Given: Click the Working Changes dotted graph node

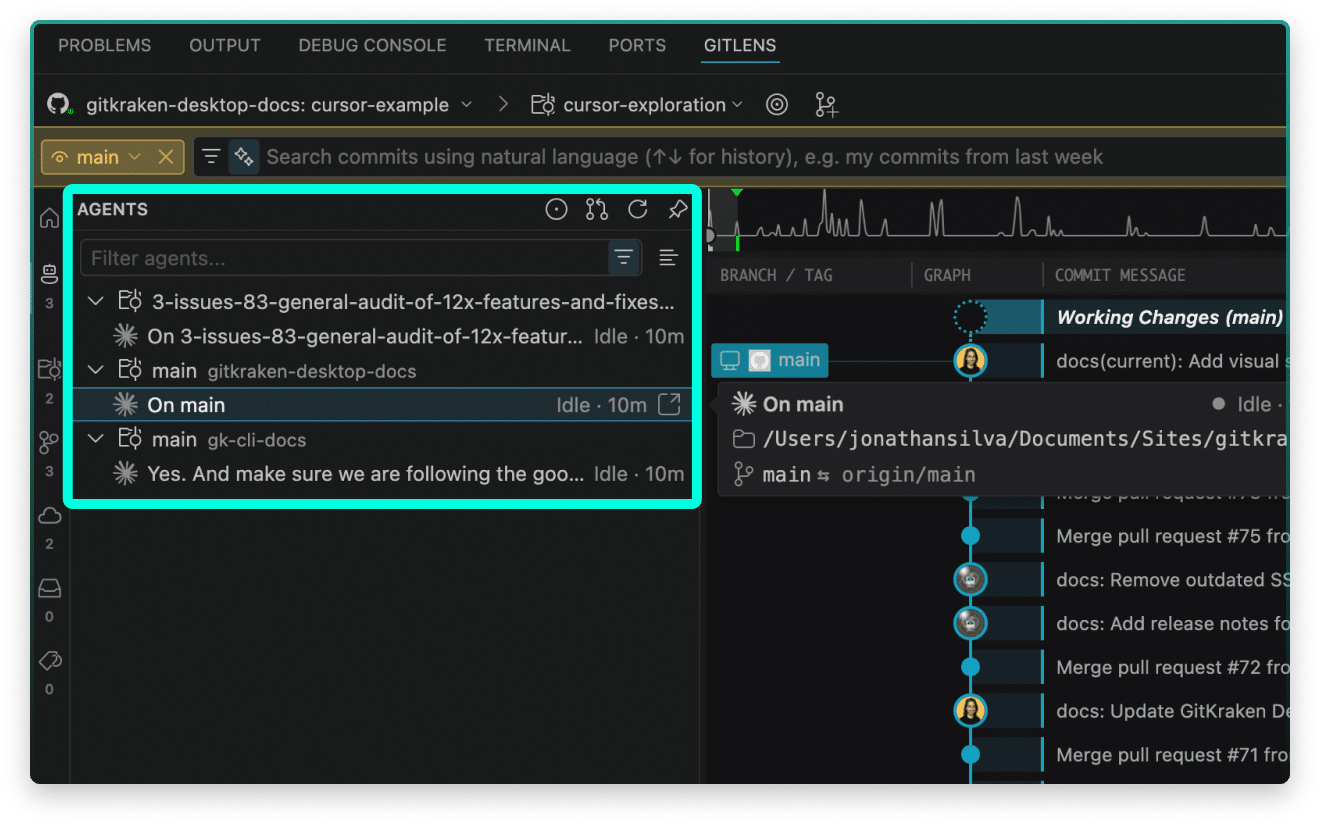Looking at the screenshot, I should pyautogui.click(x=970, y=317).
